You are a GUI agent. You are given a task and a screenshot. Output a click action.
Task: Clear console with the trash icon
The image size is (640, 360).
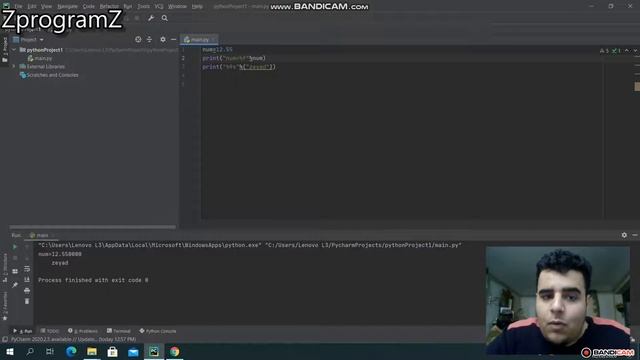(27, 301)
